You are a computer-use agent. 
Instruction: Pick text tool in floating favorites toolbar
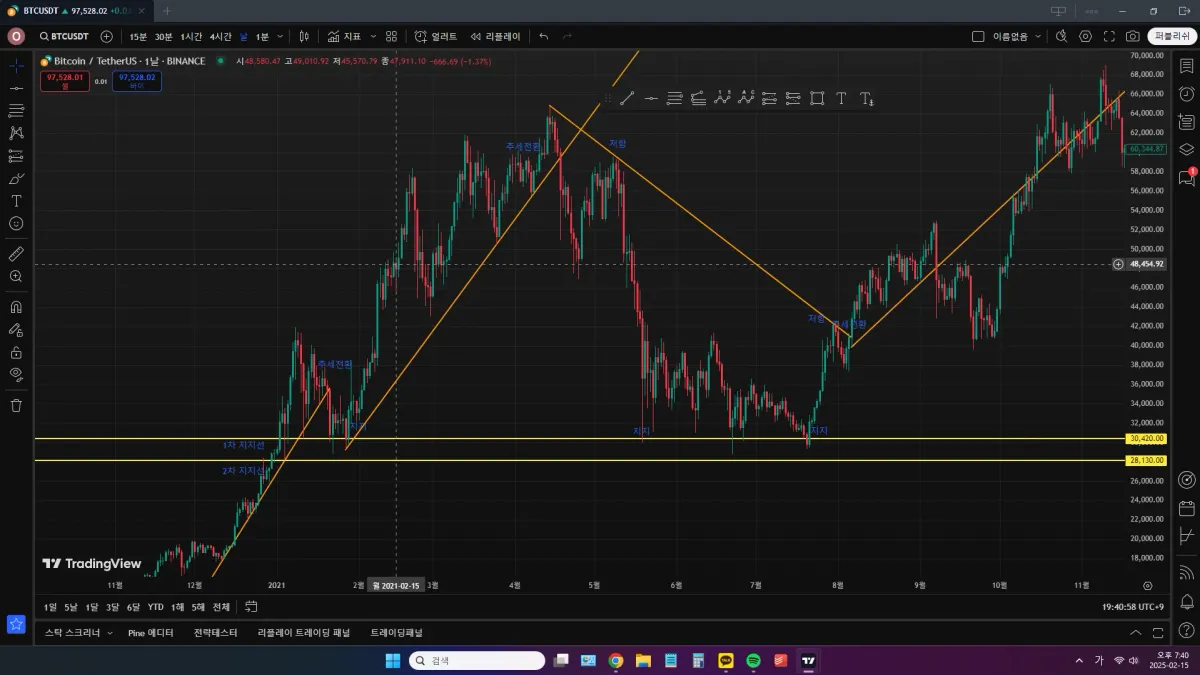841,98
